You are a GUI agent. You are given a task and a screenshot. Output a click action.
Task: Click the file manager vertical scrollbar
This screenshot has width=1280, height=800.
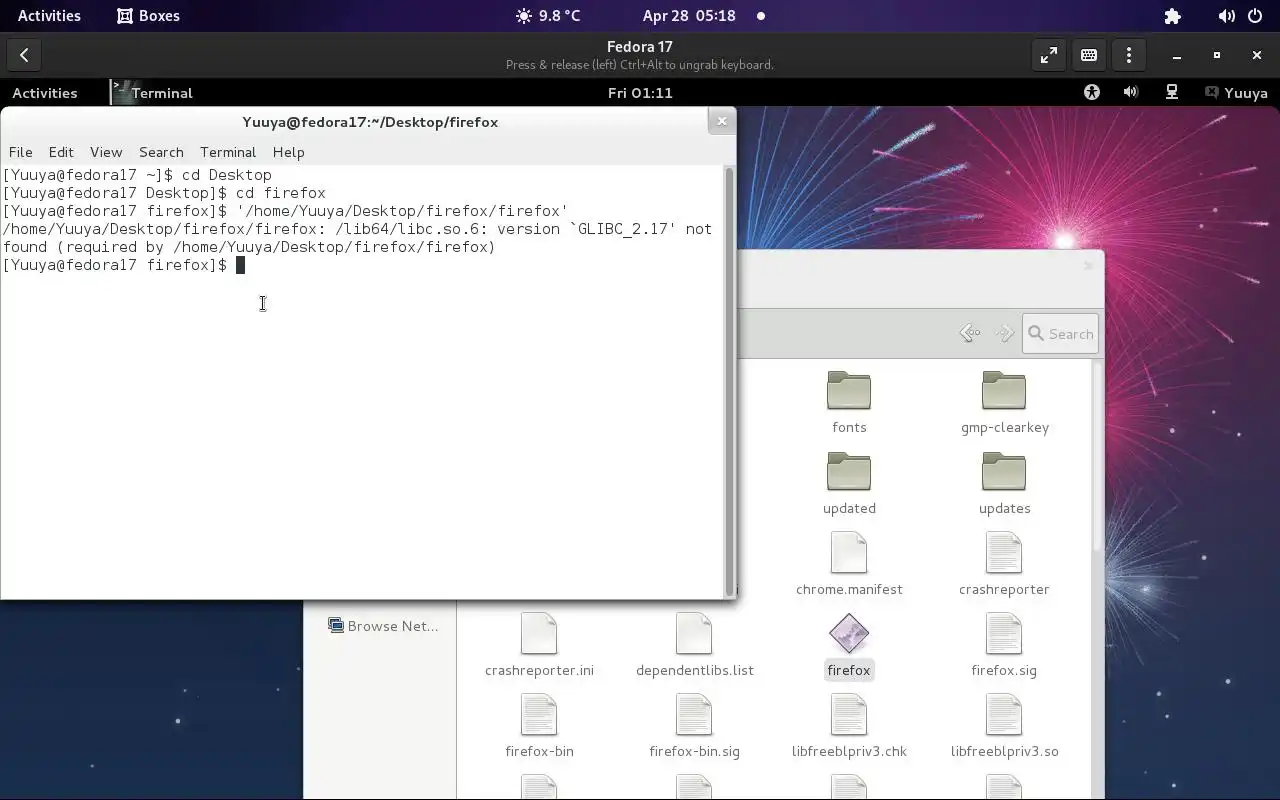(1097, 455)
